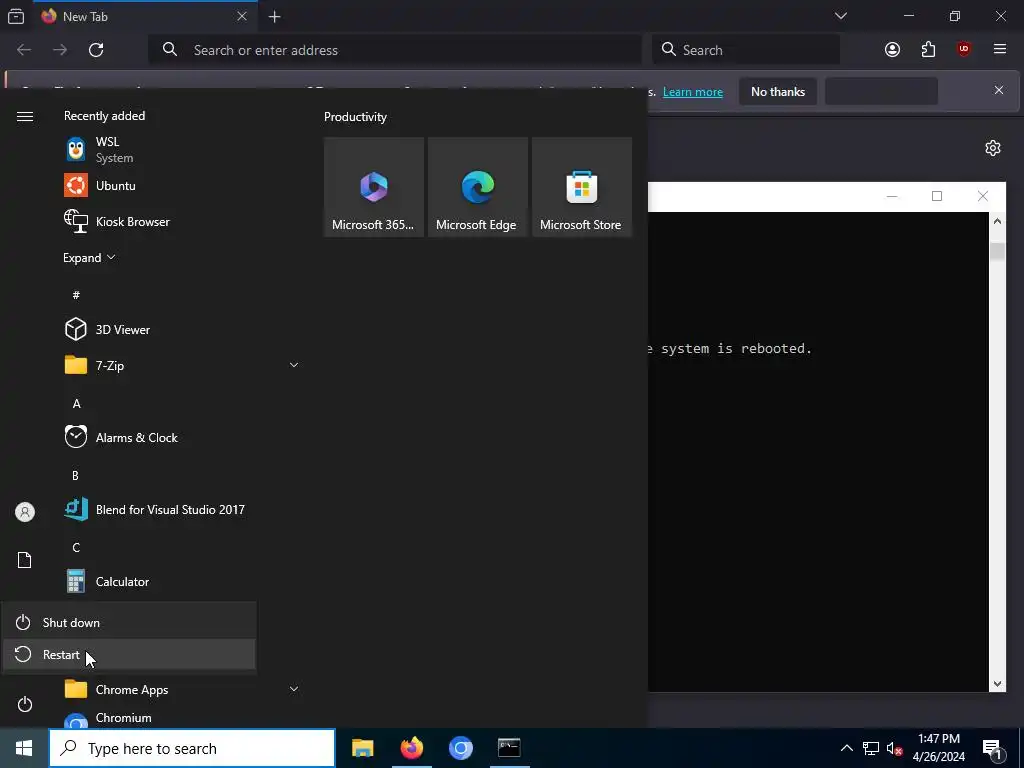1024x768 pixels.
Task: Open Firefox application menu
Action: pyautogui.click(x=999, y=50)
